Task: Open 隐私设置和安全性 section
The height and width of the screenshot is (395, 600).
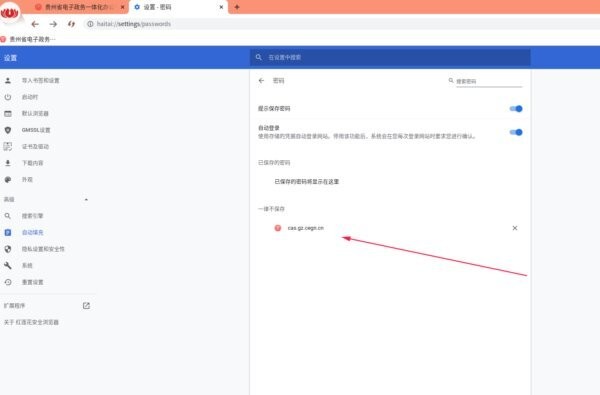Action: (43, 249)
